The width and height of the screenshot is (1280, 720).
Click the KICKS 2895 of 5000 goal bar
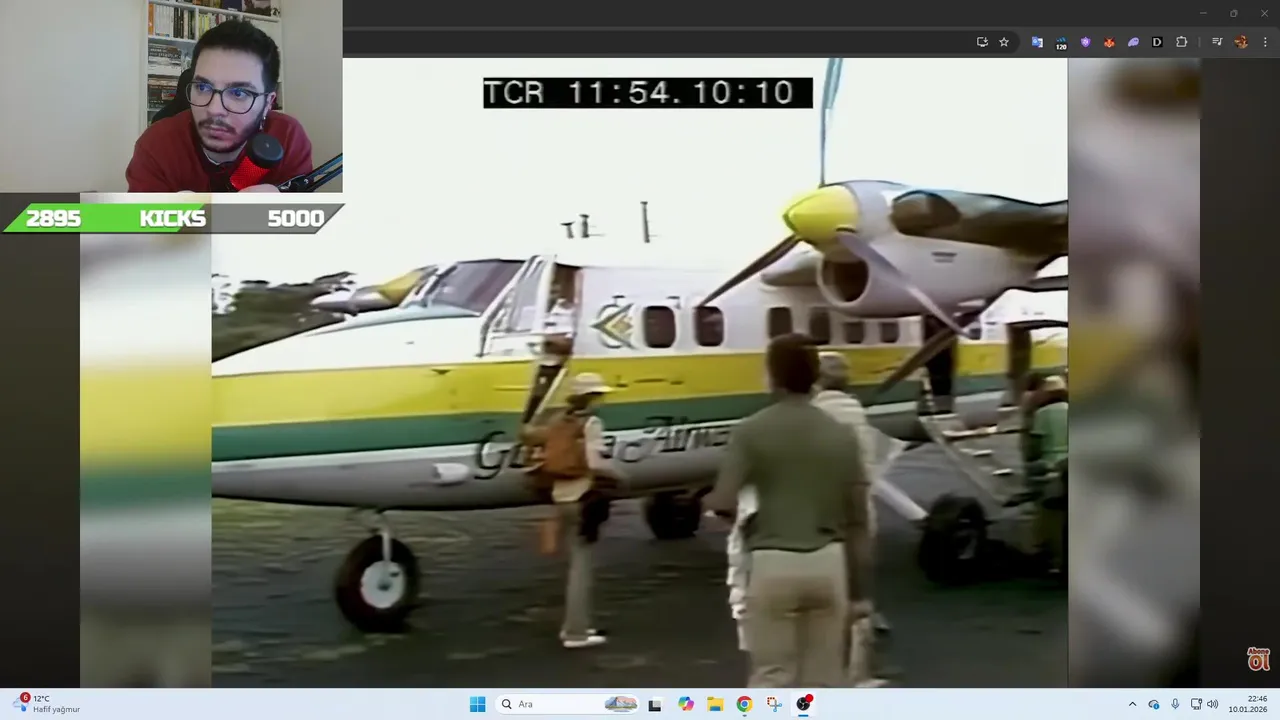click(x=174, y=218)
